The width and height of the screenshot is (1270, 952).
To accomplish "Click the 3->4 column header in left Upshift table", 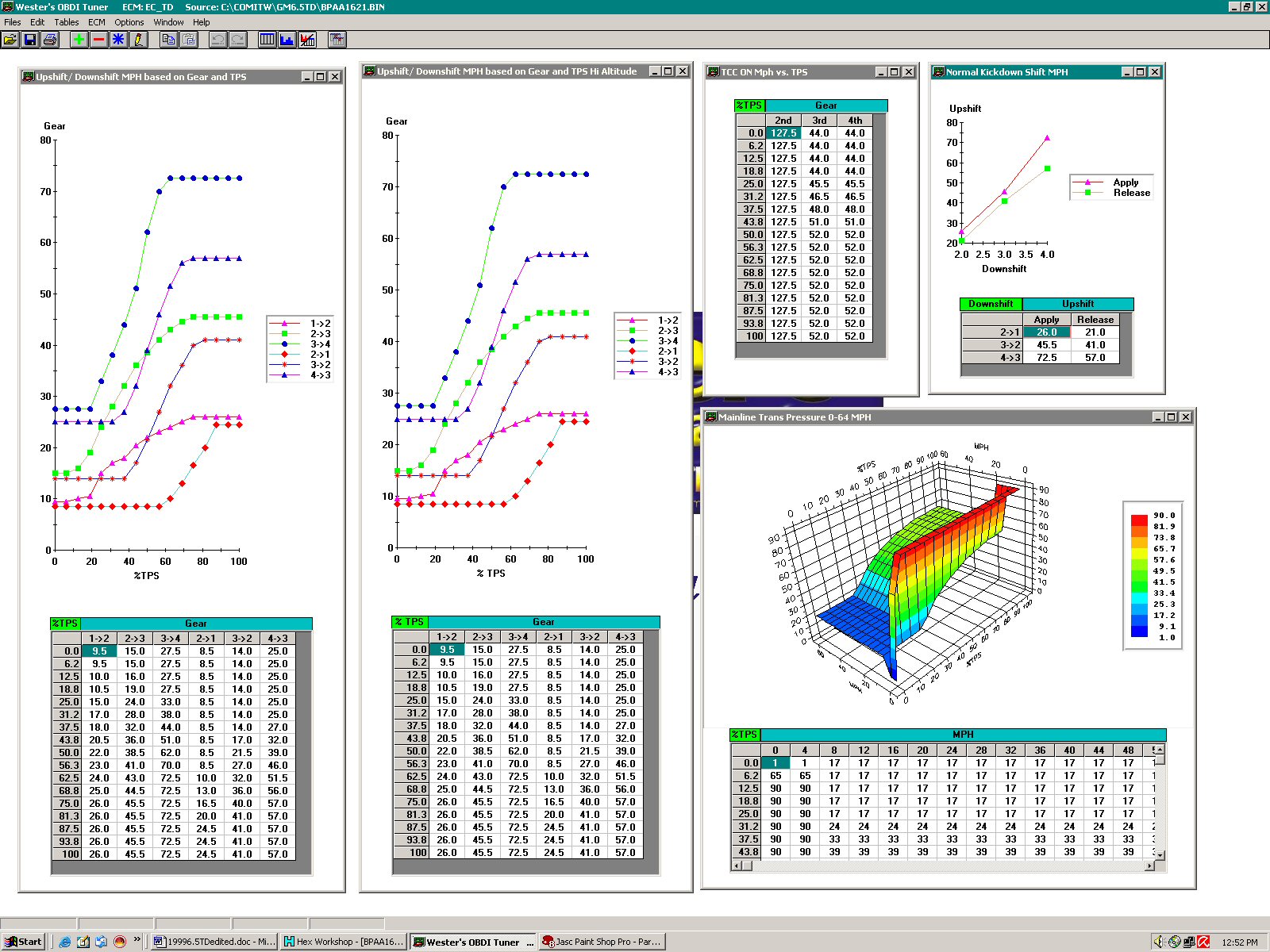I will tap(171, 639).
